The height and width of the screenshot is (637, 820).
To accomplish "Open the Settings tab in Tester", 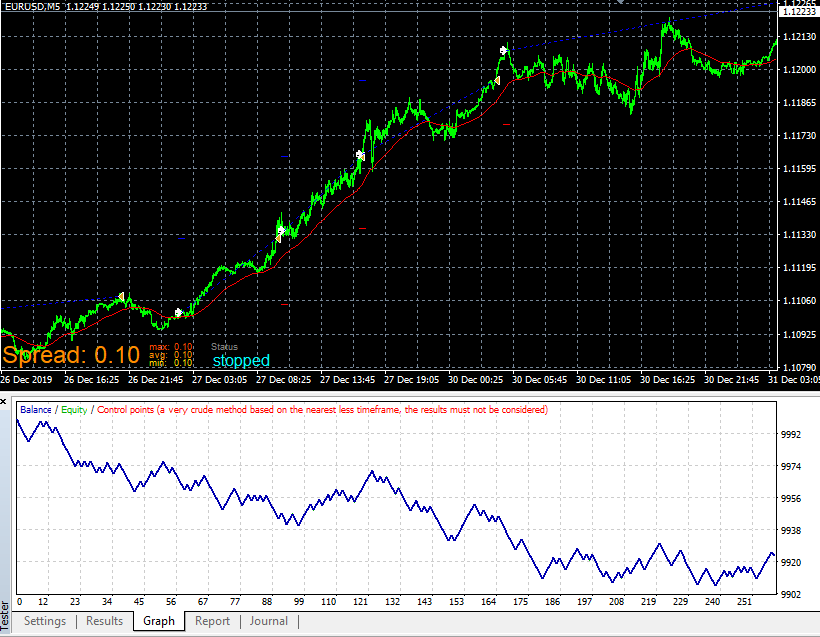I will [45, 621].
